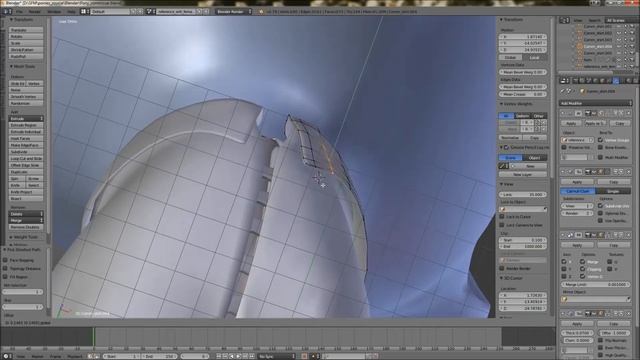The image size is (640, 360).
Task: Click the Push/Pull button
Action: pyautogui.click(x=26, y=56)
